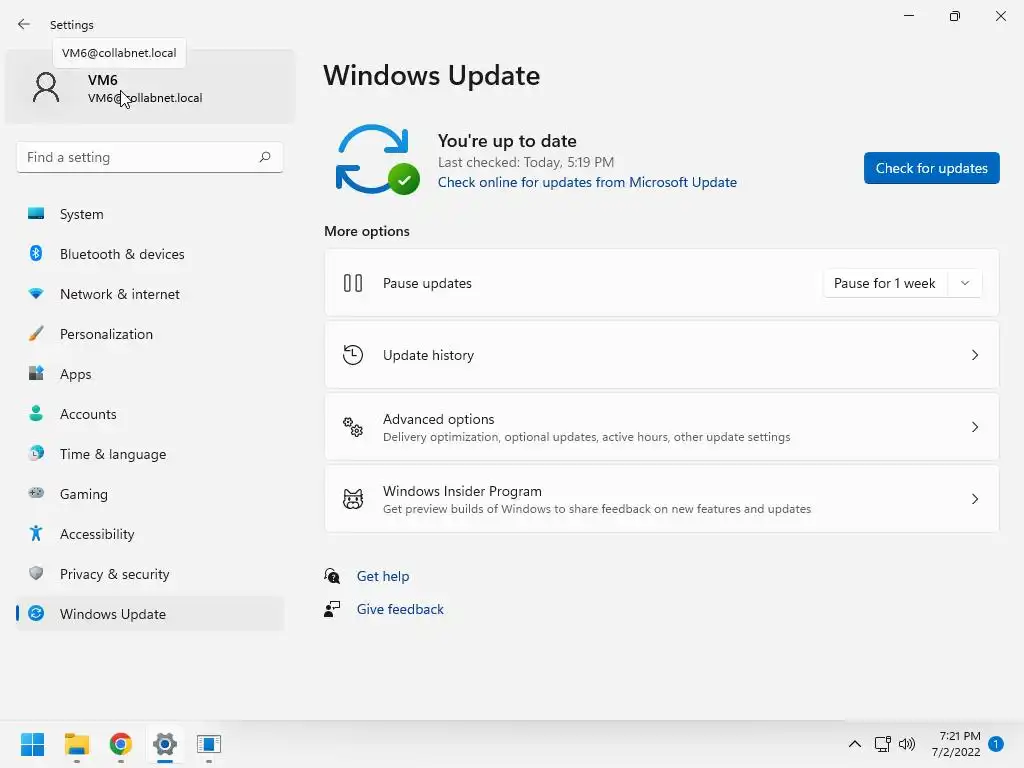
Task: Open Advanced options card
Action: tap(662, 427)
